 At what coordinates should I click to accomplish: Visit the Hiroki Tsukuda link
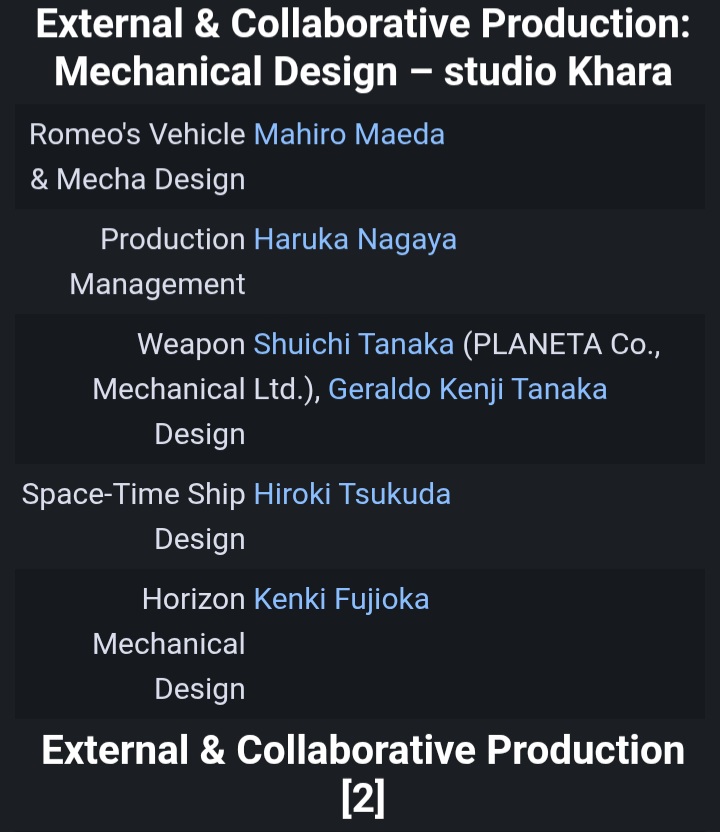point(352,494)
